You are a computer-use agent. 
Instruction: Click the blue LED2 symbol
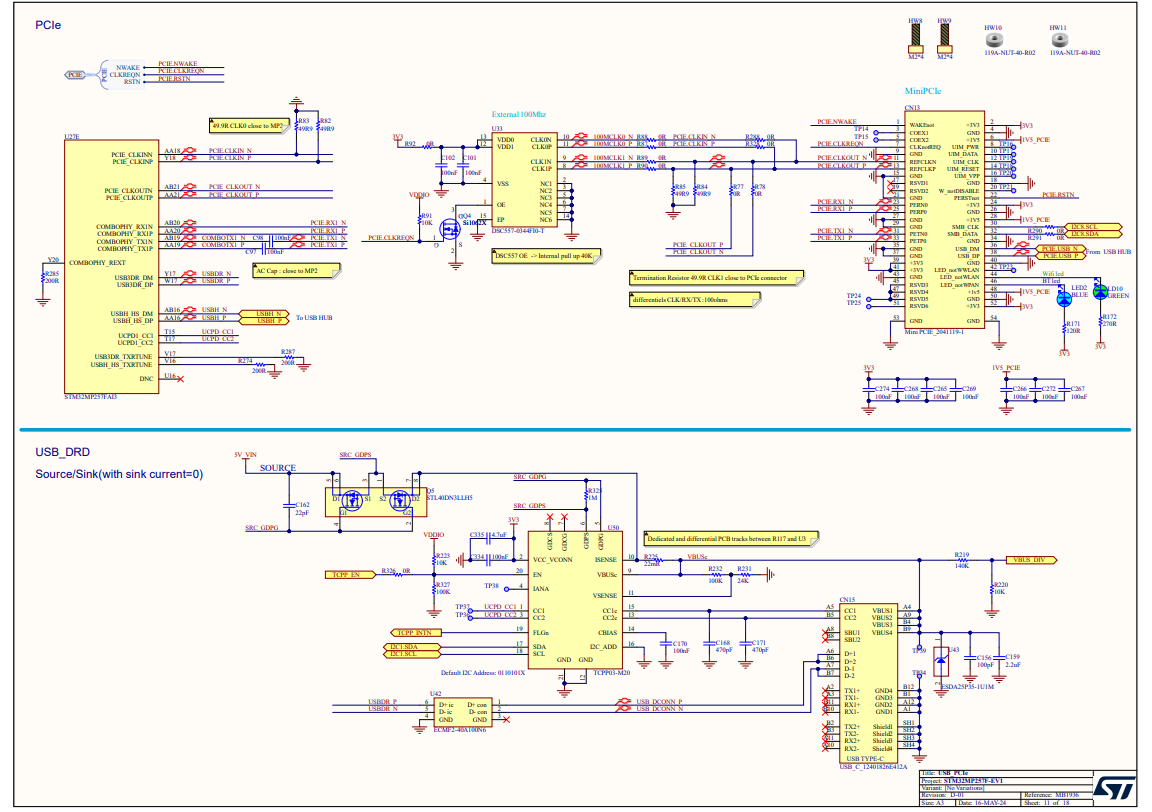tap(1064, 298)
